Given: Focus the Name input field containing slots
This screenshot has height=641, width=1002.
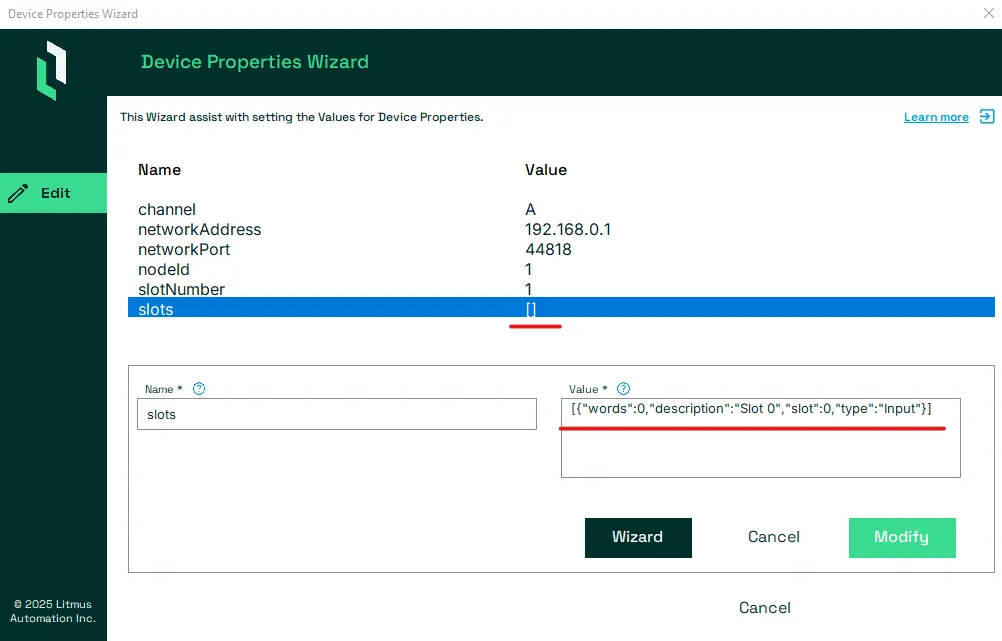Looking at the screenshot, I should pyautogui.click(x=337, y=414).
